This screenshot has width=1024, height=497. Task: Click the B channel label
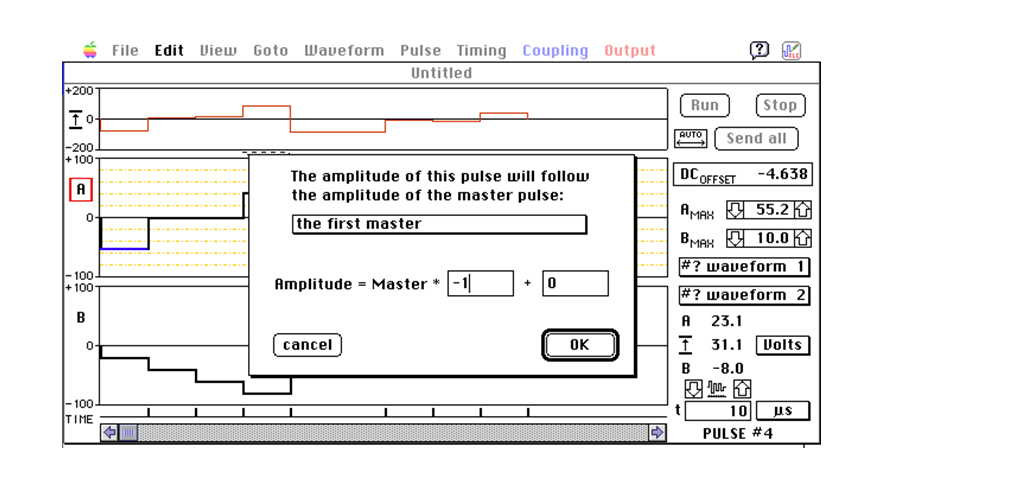pyautogui.click(x=81, y=318)
